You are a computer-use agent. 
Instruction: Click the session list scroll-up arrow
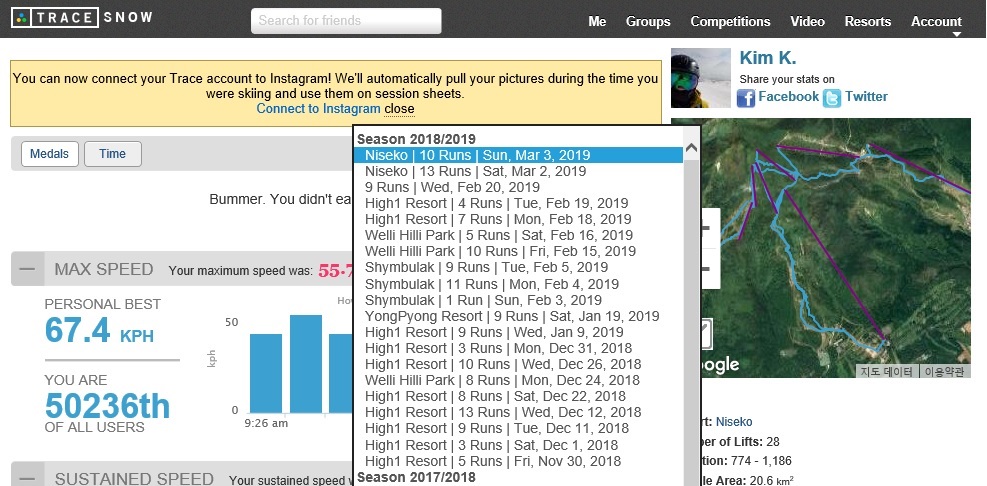click(x=691, y=149)
